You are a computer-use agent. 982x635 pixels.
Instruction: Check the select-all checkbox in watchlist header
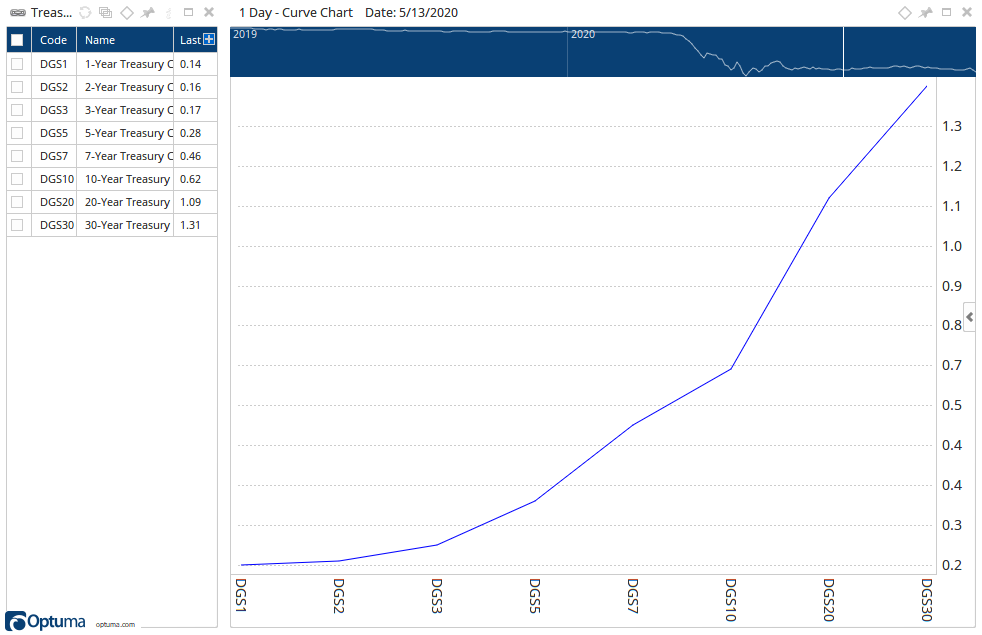(17, 39)
